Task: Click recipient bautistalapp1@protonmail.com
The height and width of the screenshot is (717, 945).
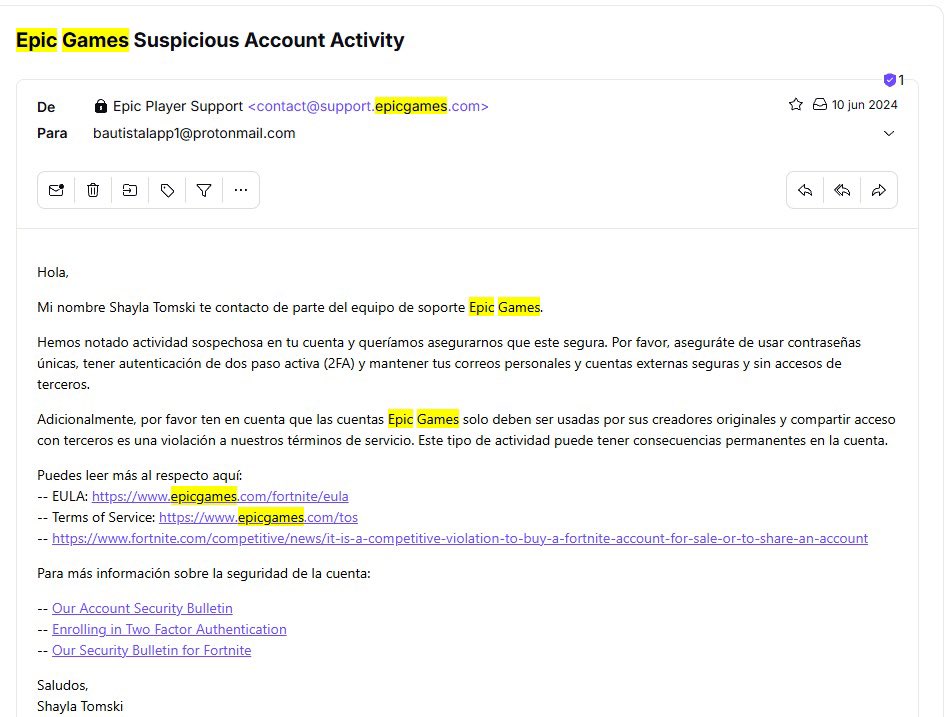Action: [194, 133]
